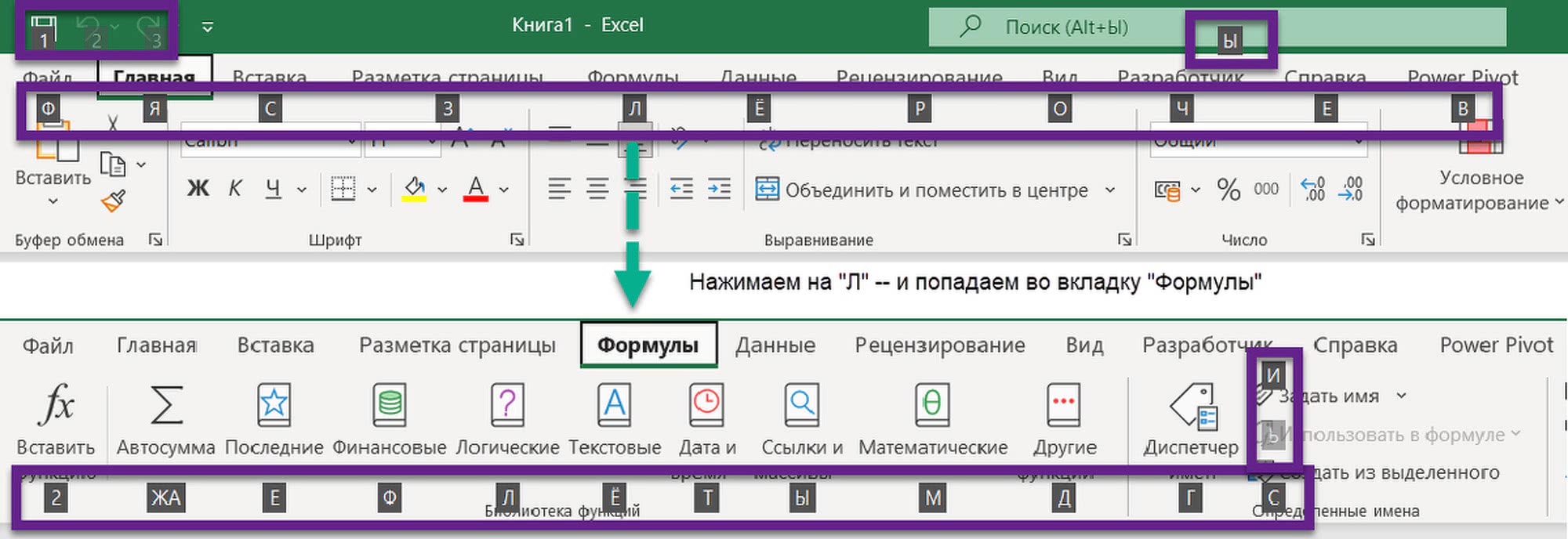Open the Данные tab in lower ribbon

tap(775, 345)
